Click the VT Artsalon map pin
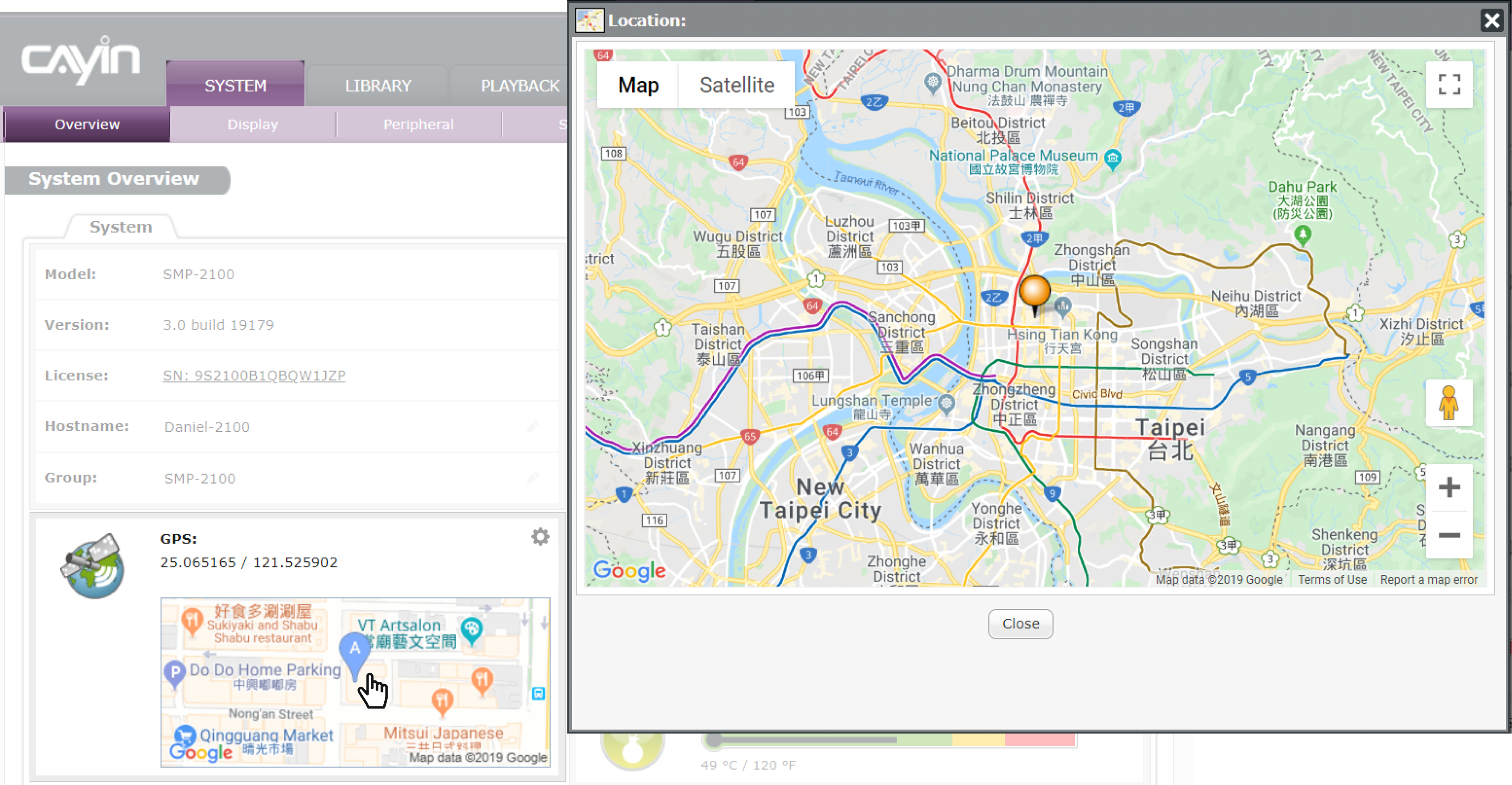1512x785 pixels. point(471,630)
